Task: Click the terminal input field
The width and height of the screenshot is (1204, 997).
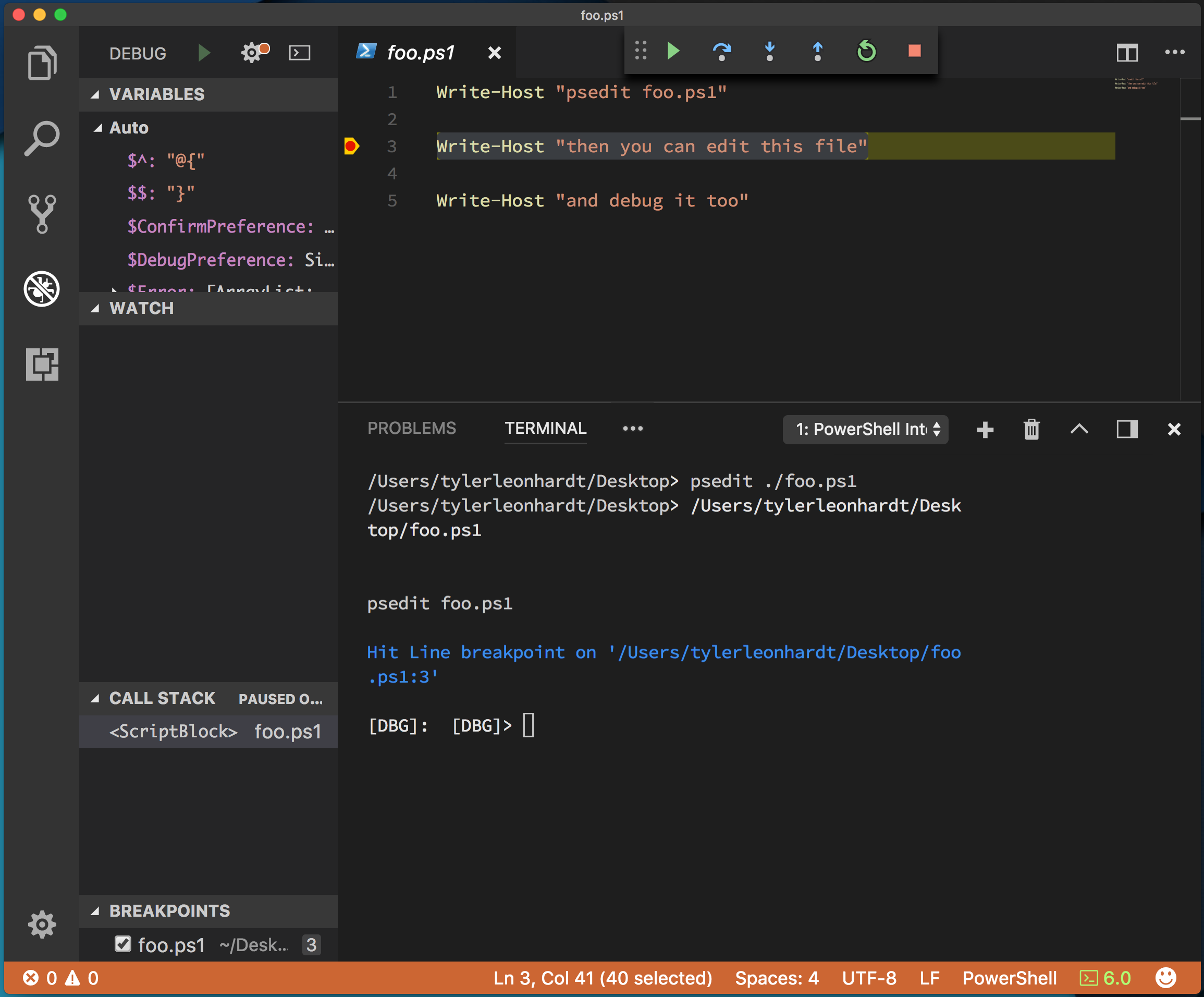Action: [x=530, y=724]
